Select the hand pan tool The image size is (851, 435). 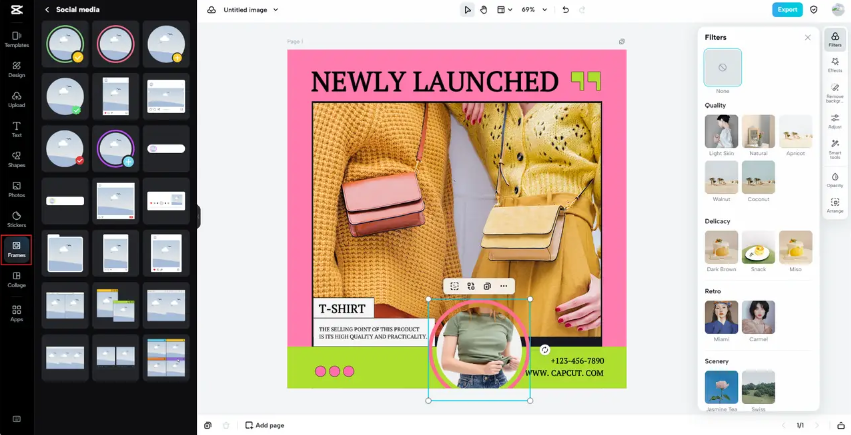(483, 10)
